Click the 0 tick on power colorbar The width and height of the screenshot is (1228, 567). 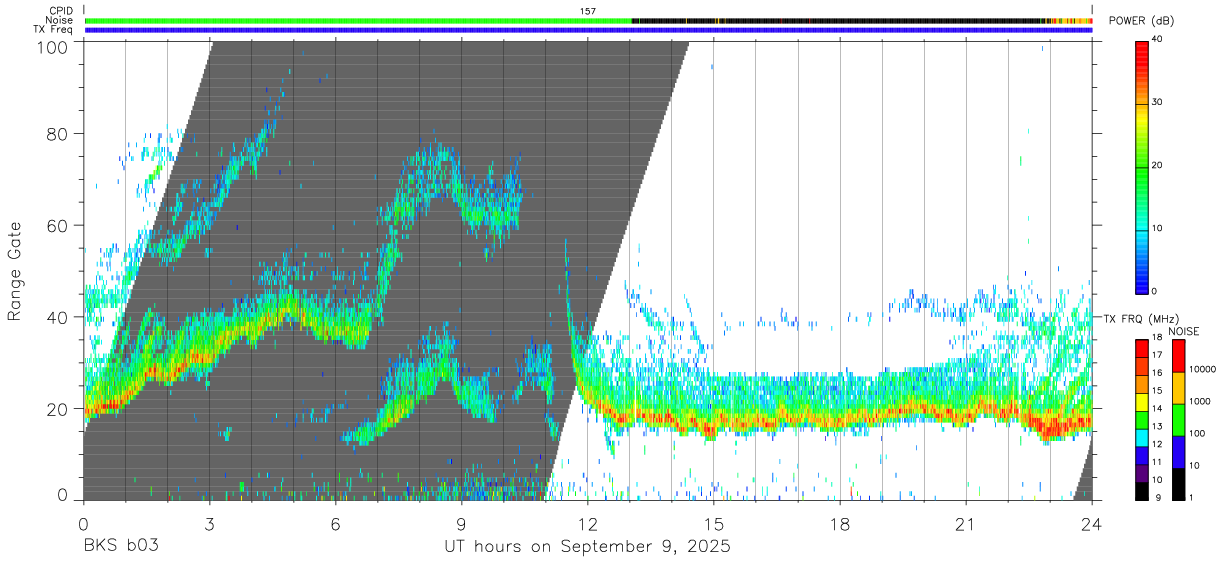pyautogui.click(x=1155, y=291)
